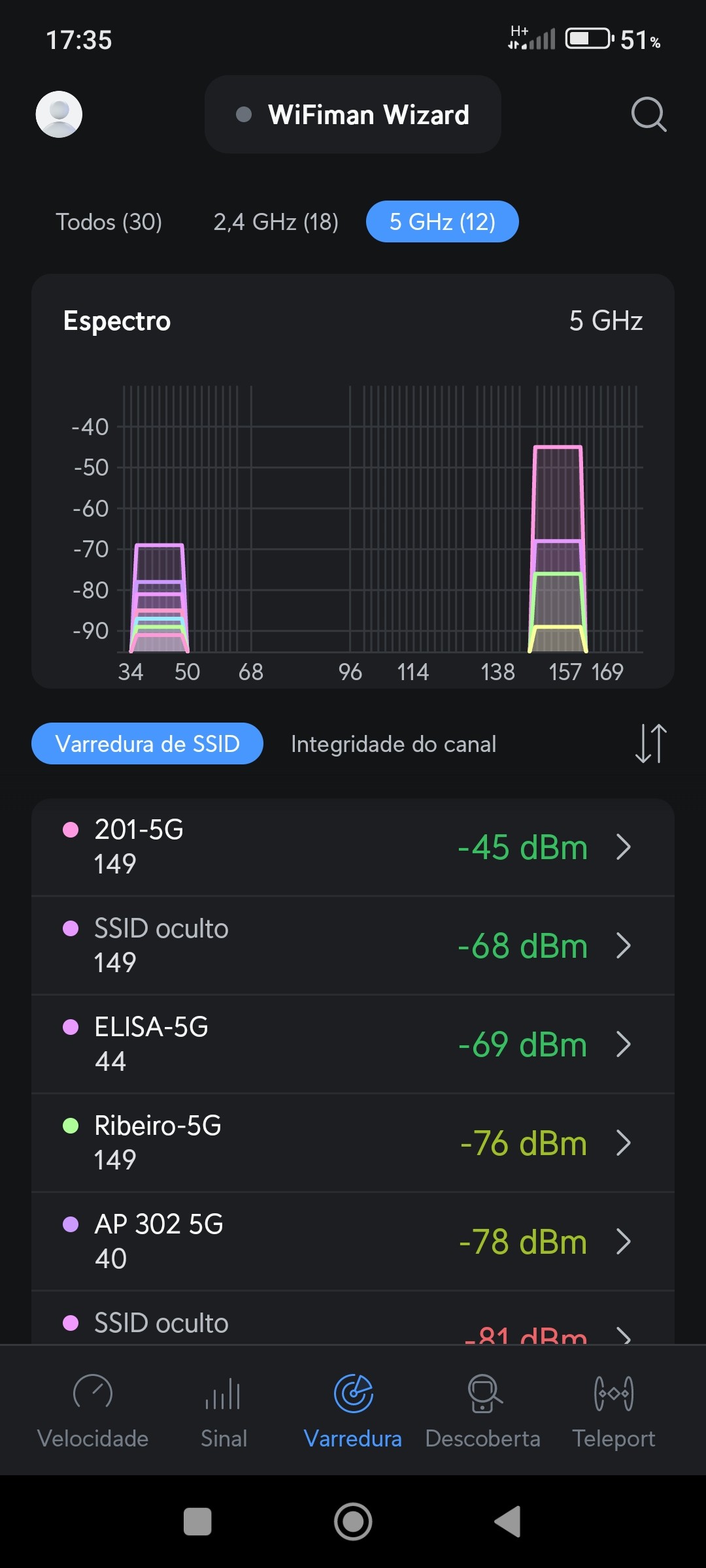
Task: Tap the WiFiman Wizard button
Action: point(353,115)
